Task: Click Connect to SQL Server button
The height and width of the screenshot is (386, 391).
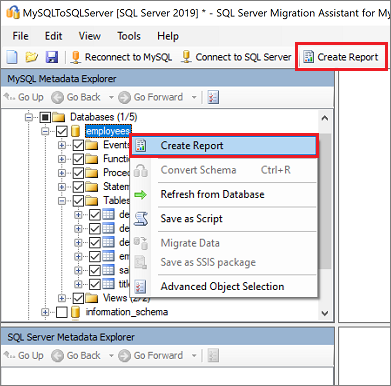Action: 236,57
